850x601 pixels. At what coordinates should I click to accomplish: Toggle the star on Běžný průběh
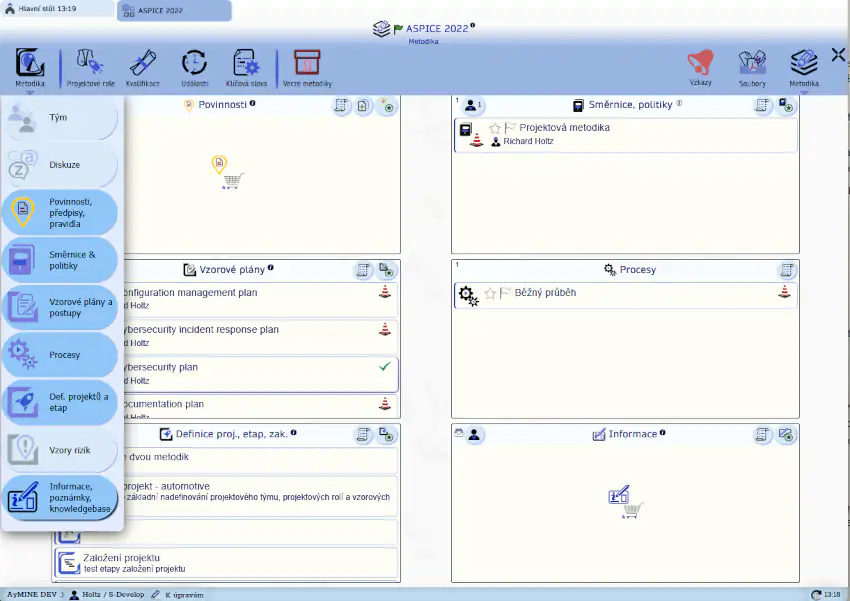[490, 293]
